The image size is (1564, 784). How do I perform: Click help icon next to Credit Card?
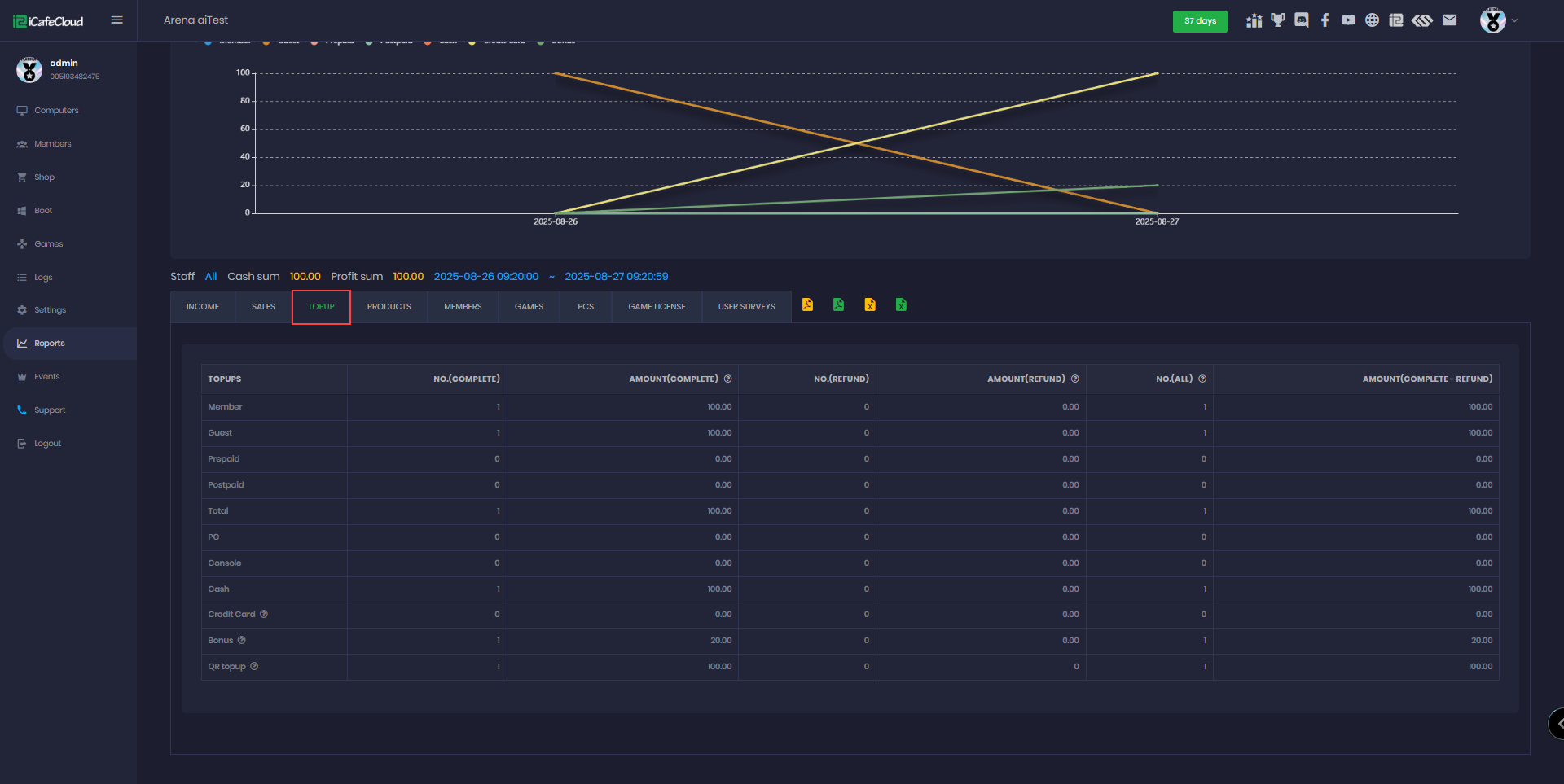pyautogui.click(x=264, y=615)
